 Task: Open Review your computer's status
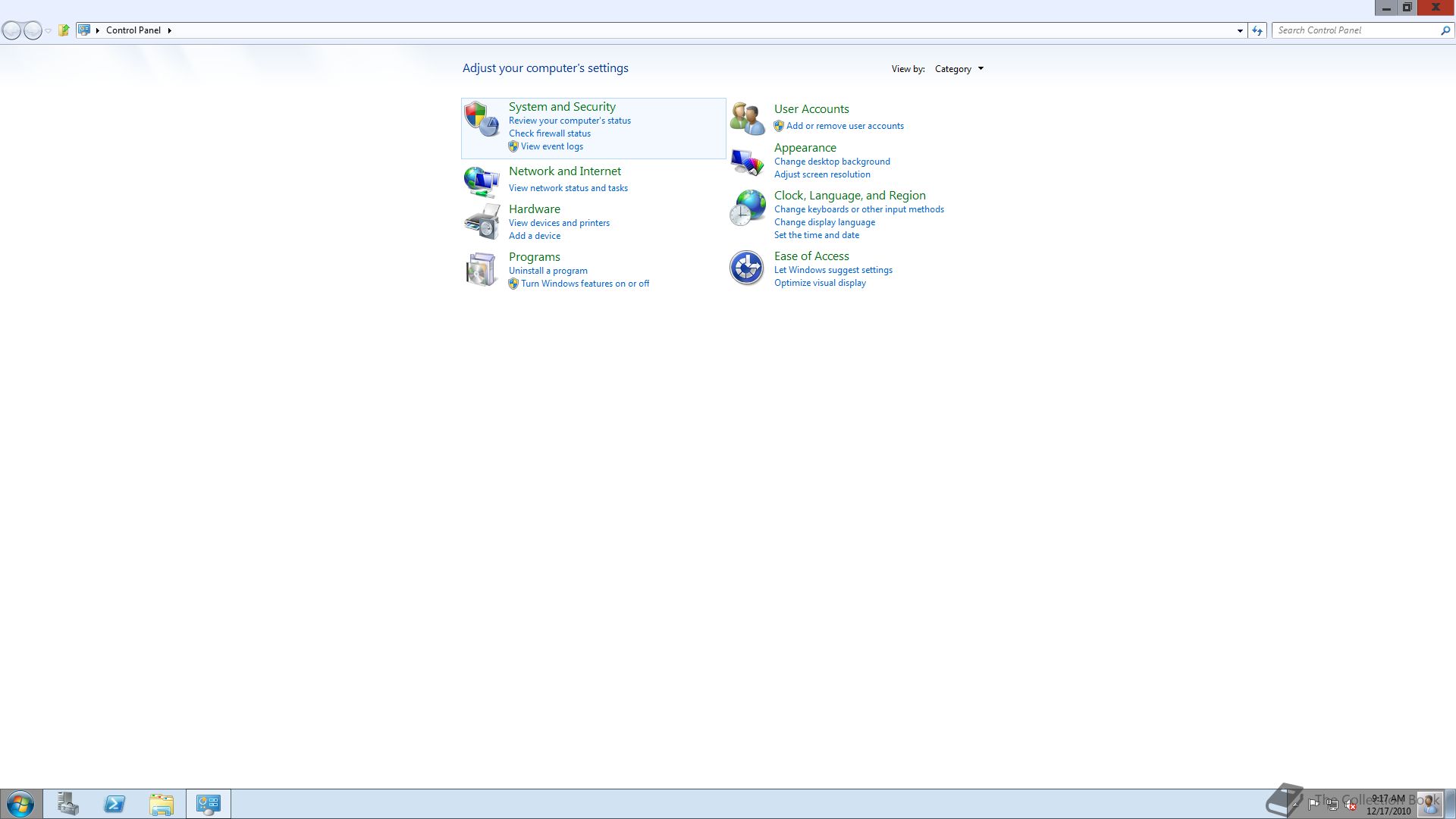570,121
